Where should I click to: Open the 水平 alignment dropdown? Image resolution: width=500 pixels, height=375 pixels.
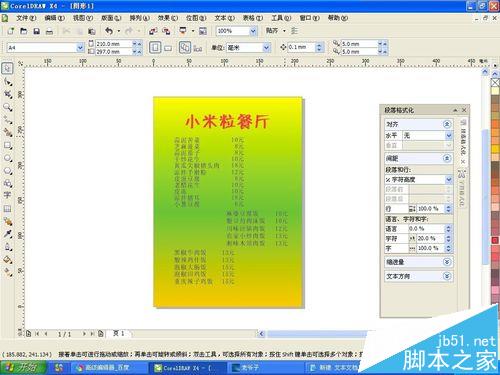click(x=449, y=135)
